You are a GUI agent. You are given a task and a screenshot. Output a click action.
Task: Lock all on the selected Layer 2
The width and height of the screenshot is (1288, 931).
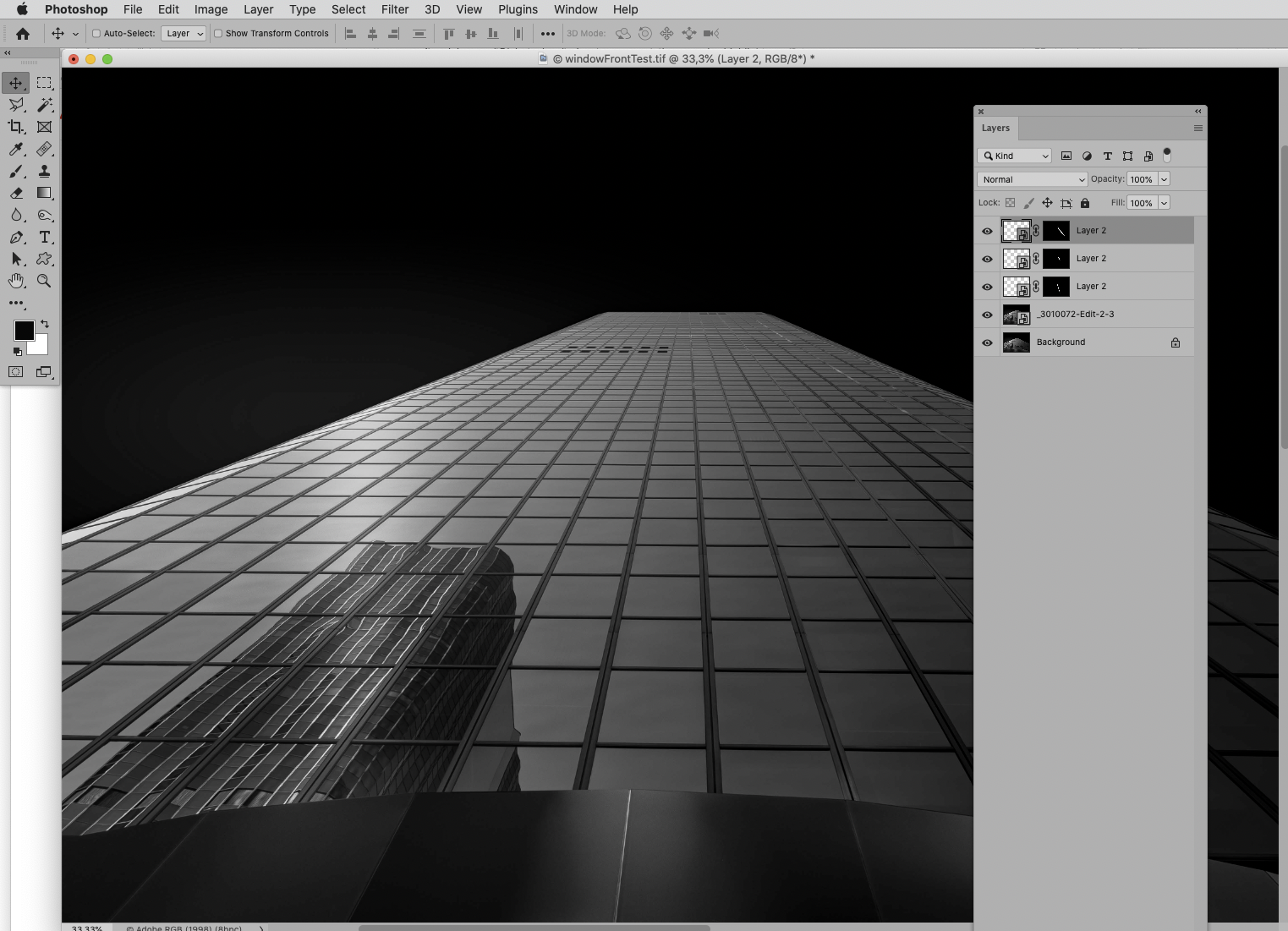point(1085,203)
